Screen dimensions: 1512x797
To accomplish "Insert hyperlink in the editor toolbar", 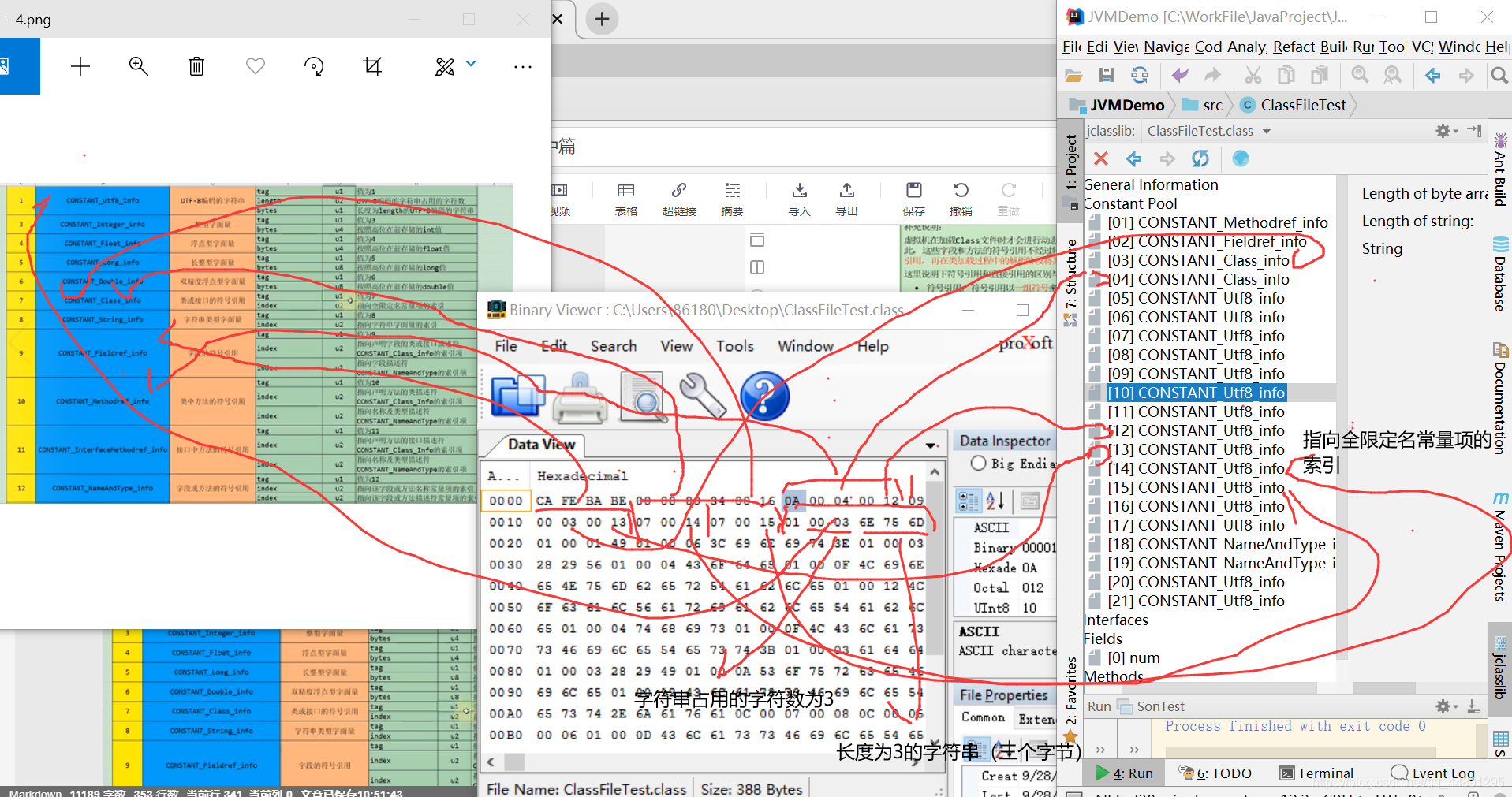I will click(x=679, y=199).
